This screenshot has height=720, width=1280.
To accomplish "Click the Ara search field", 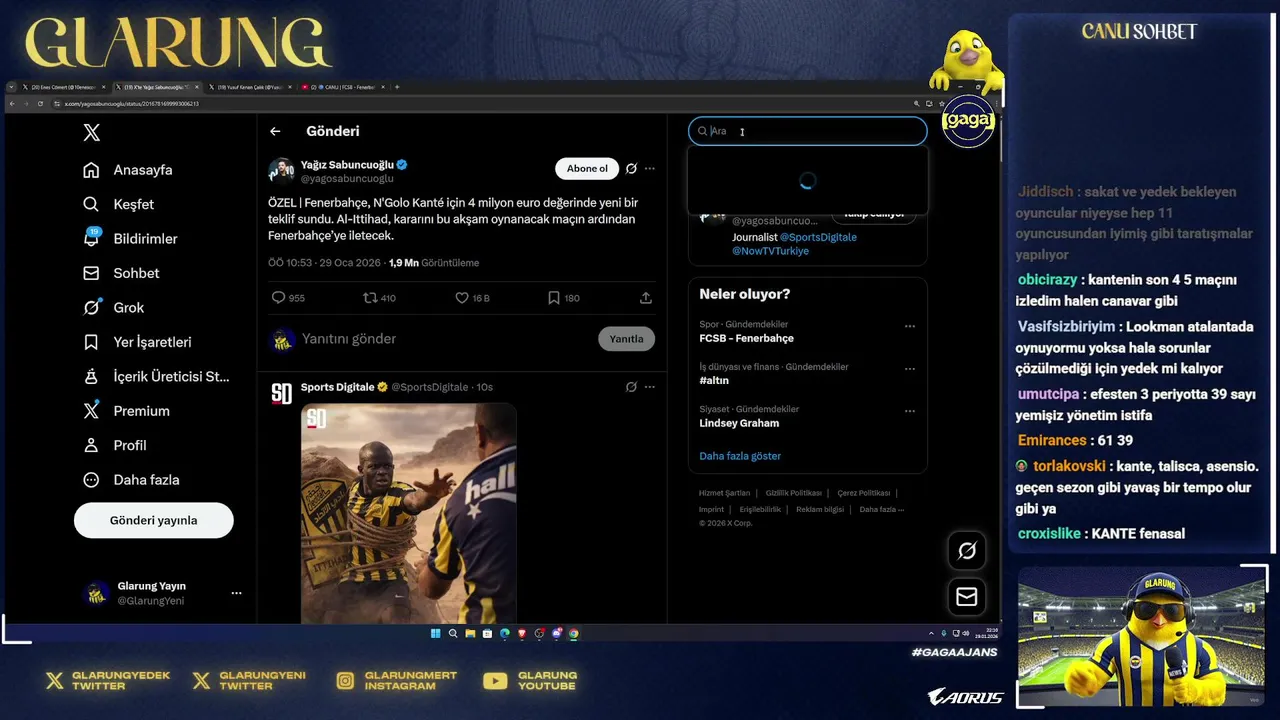I will [x=808, y=131].
